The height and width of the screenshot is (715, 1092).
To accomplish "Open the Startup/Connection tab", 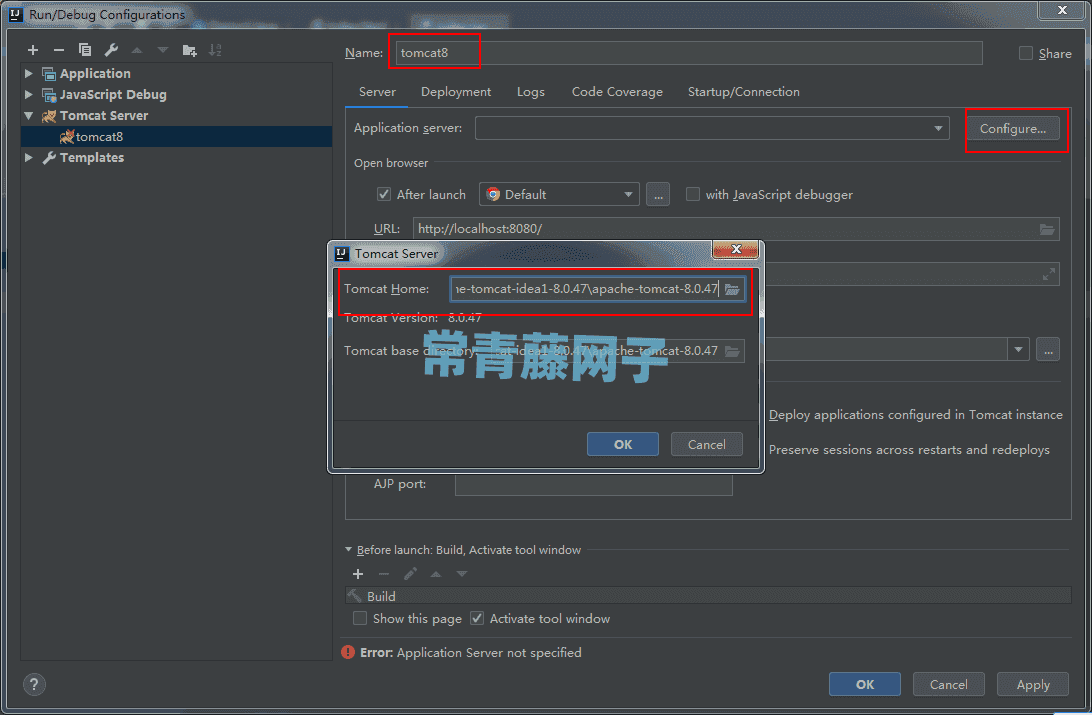I will click(744, 92).
